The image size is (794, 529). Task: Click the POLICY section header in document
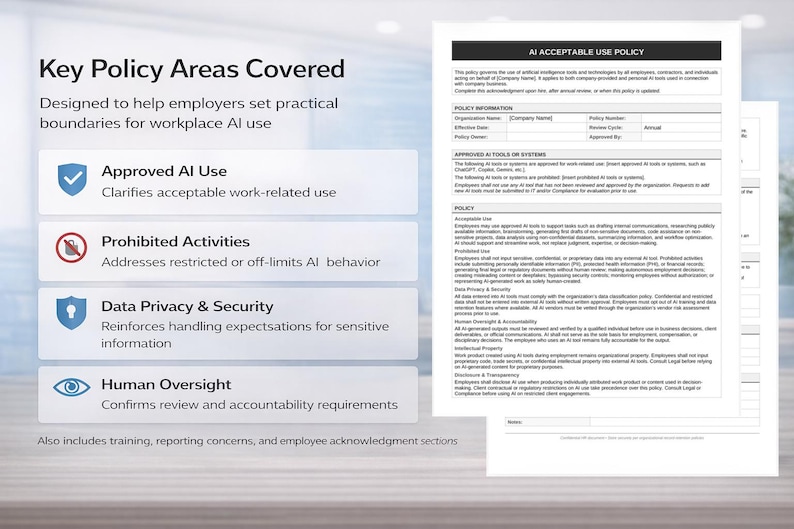586,208
